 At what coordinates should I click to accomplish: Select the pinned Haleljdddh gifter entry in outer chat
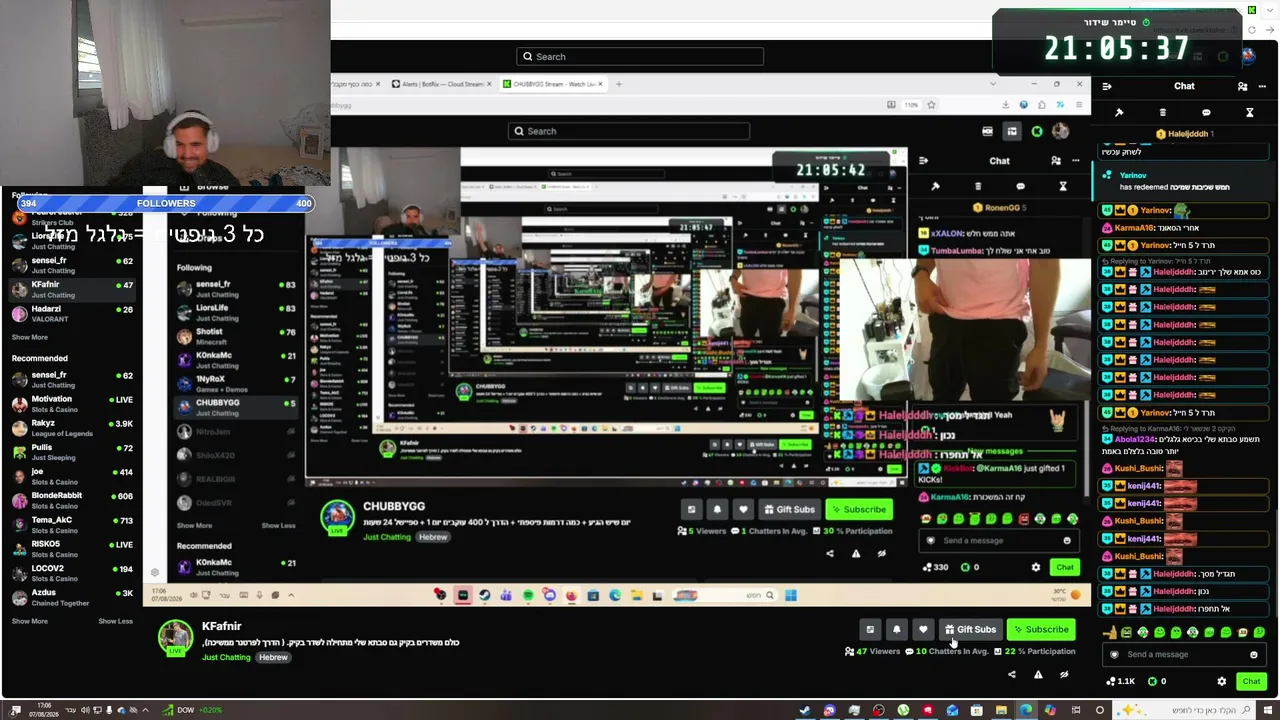[x=1184, y=133]
